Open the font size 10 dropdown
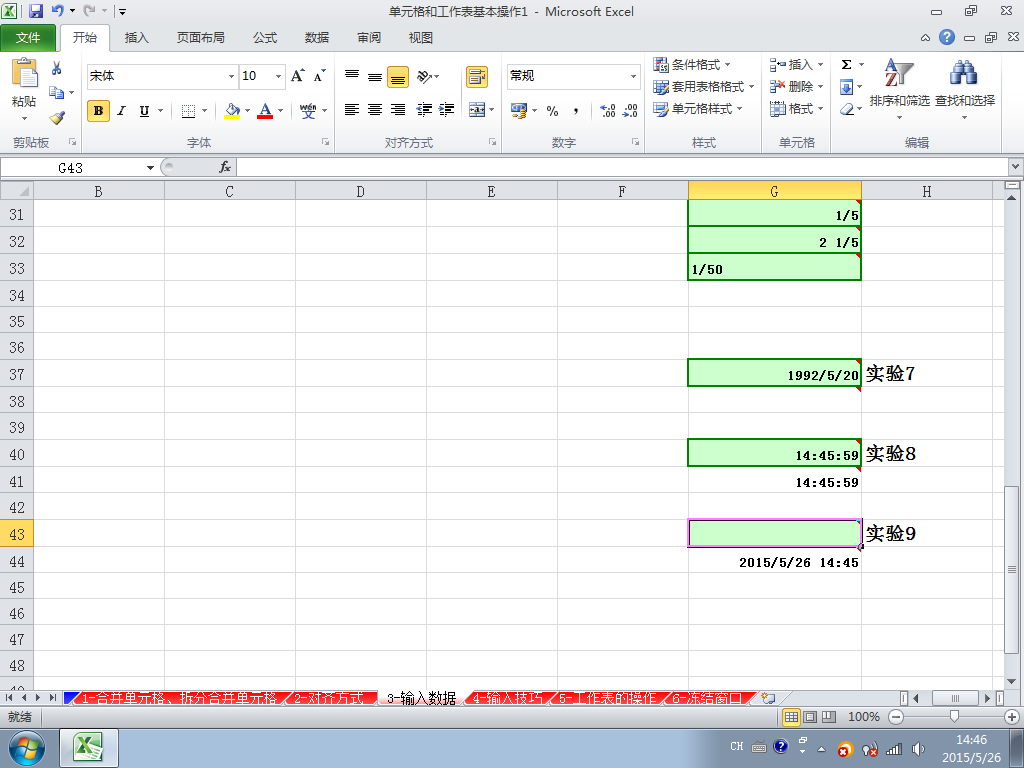The height and width of the screenshot is (768, 1024). pos(278,76)
